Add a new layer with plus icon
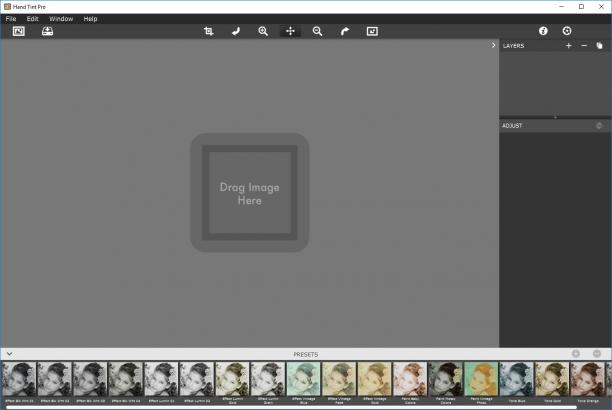612x410 pixels. pyautogui.click(x=569, y=46)
